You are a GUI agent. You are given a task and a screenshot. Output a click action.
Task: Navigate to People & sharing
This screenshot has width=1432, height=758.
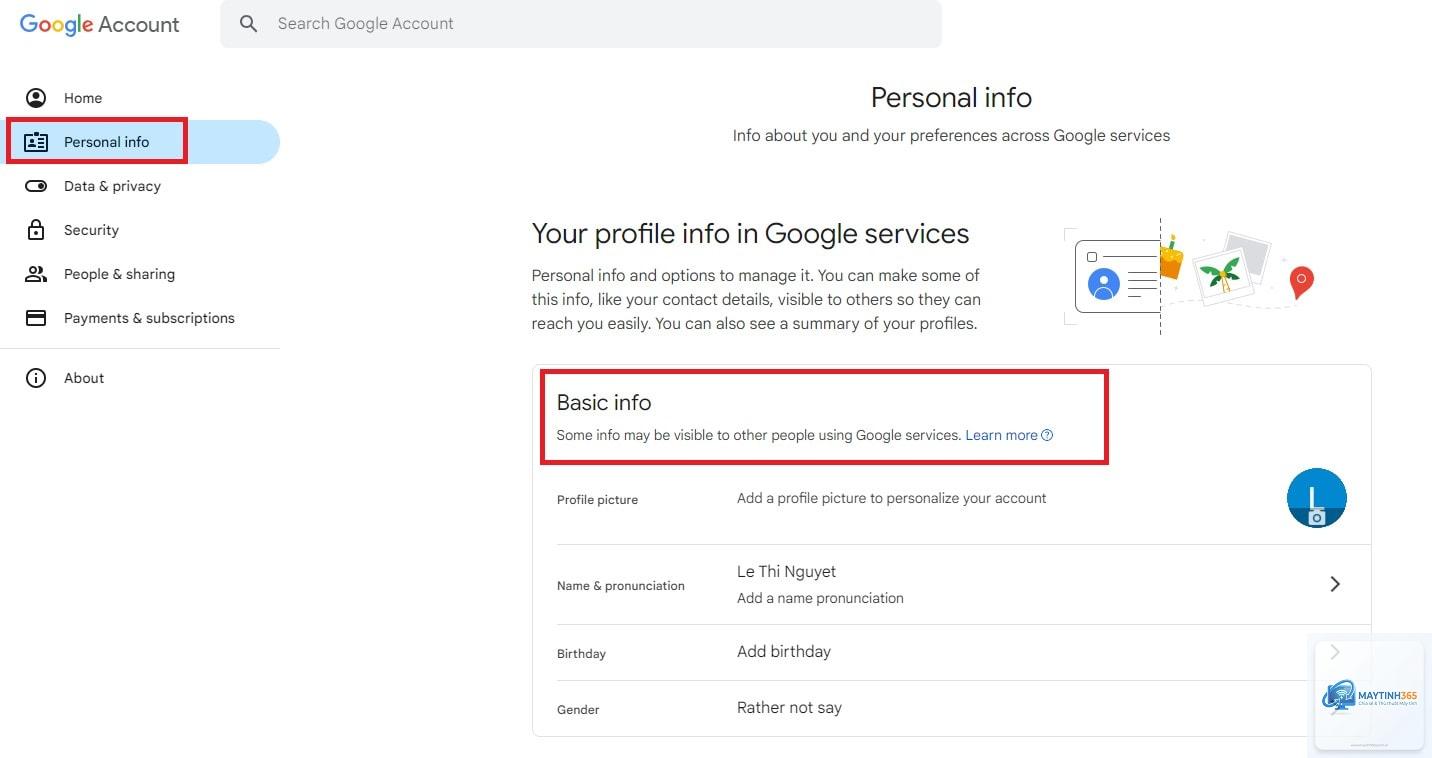click(140, 274)
